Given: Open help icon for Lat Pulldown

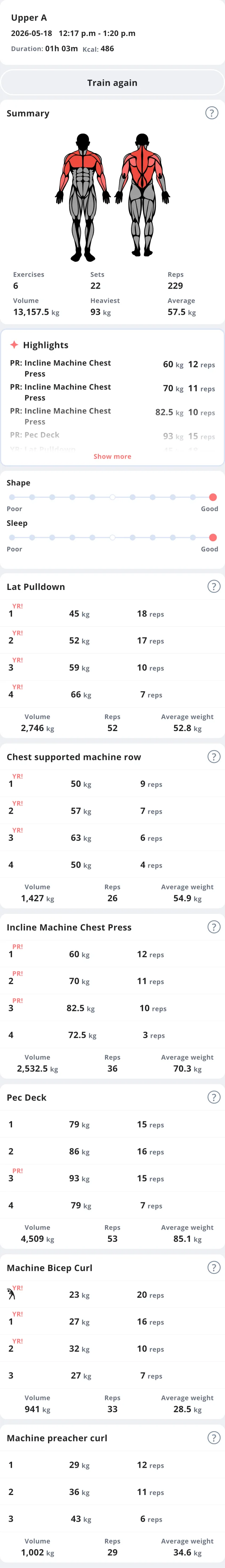Looking at the screenshot, I should 213,586.
